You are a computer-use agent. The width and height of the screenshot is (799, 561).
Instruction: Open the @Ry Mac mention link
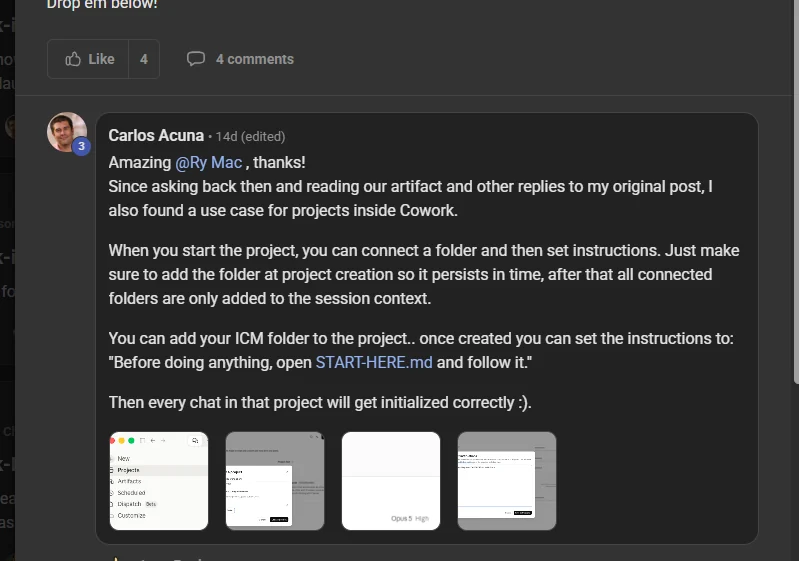click(x=208, y=163)
